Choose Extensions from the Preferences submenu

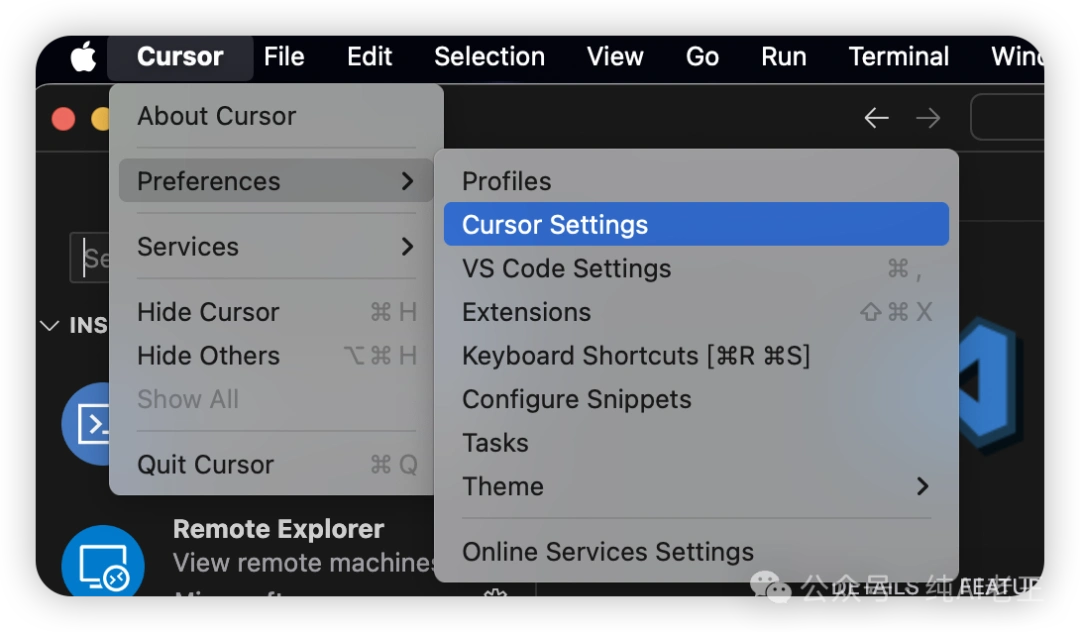click(526, 312)
